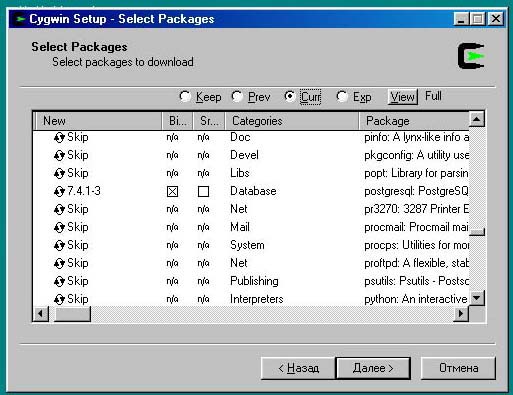Click the Sr... column header
Viewport: 513px width, 395px height.
[209, 121]
